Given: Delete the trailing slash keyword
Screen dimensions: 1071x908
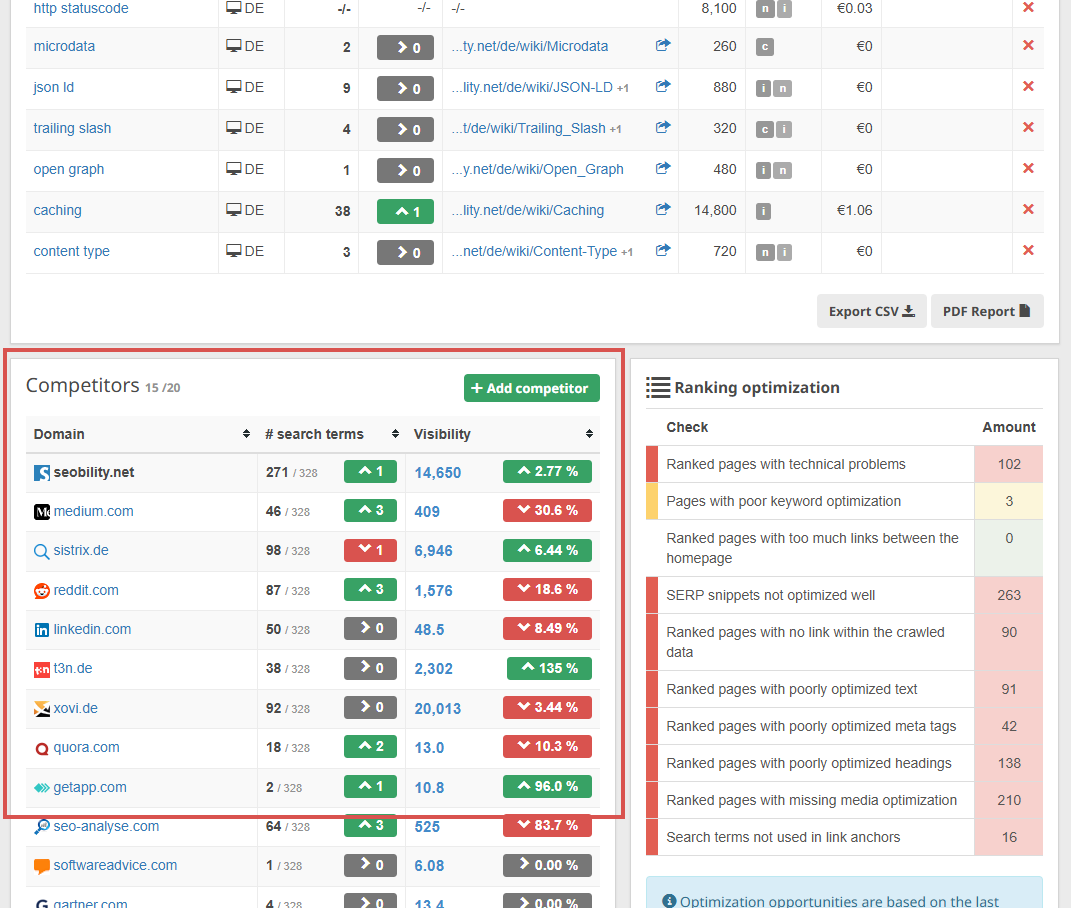Looking at the screenshot, I should click(1028, 128).
